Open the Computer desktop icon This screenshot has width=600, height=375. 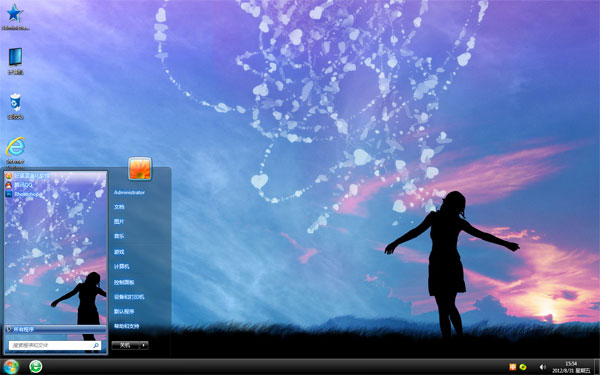tap(15, 61)
